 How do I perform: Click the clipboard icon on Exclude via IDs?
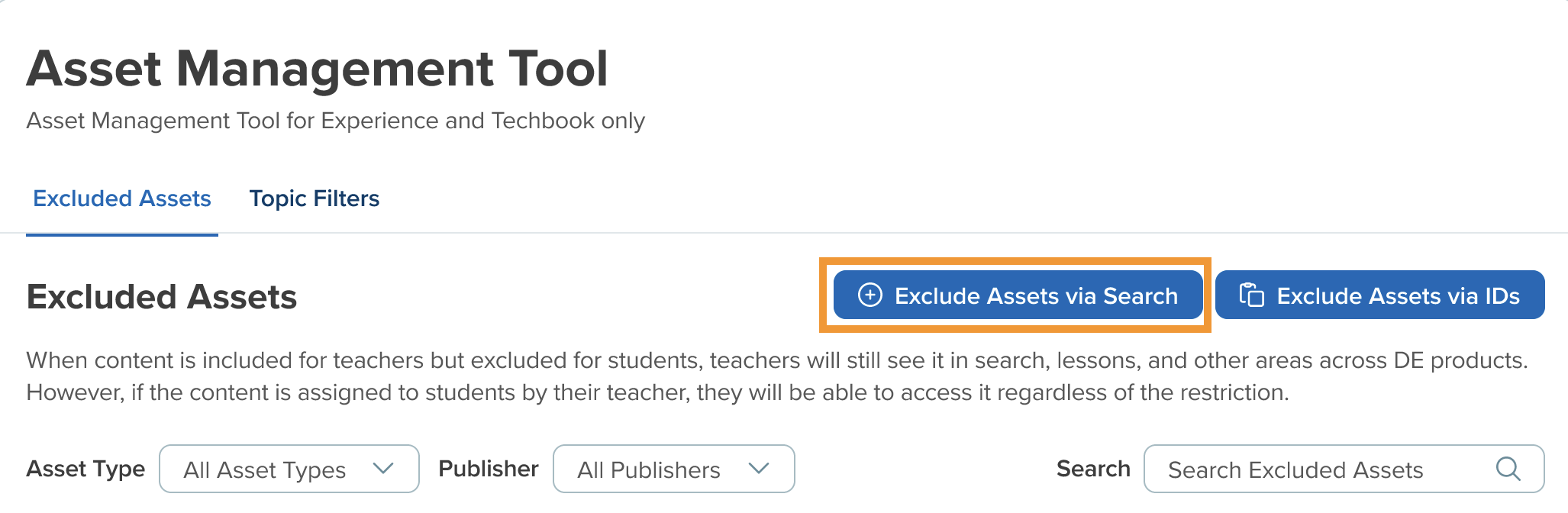1251,295
